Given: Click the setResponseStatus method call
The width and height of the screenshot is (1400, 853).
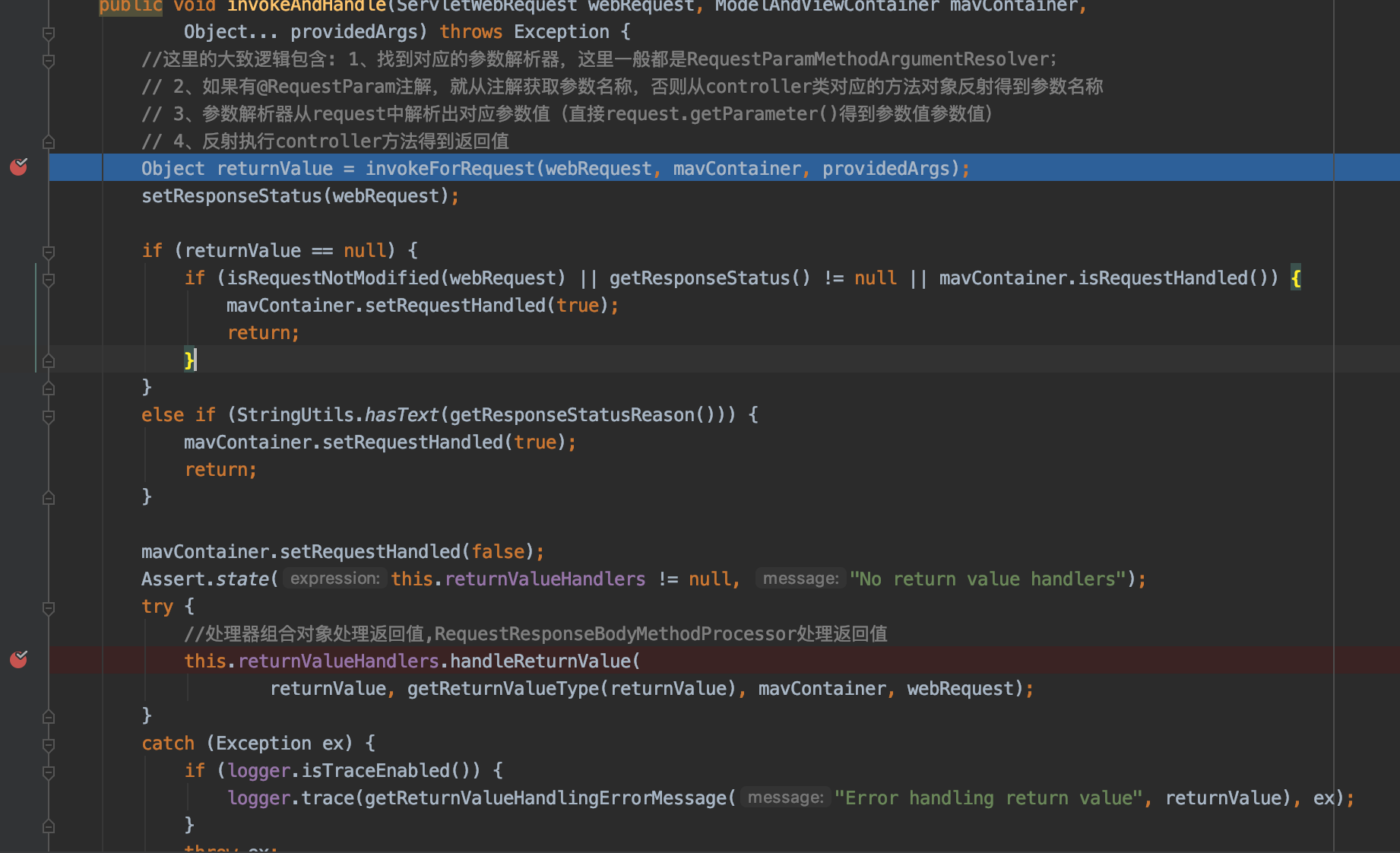Looking at the screenshot, I should point(232,196).
